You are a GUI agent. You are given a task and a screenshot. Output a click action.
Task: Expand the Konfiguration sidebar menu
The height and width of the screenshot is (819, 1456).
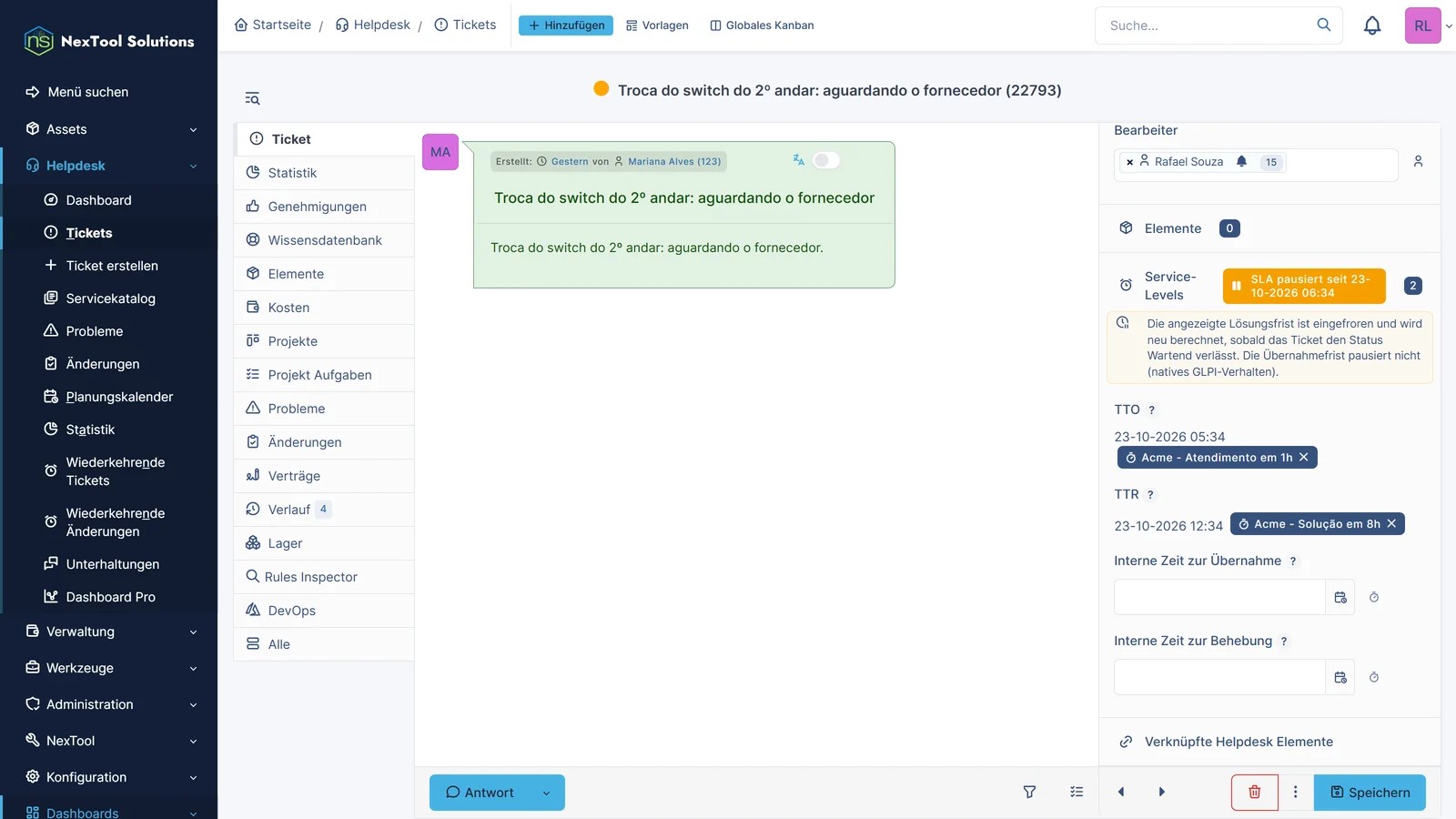tap(109, 777)
